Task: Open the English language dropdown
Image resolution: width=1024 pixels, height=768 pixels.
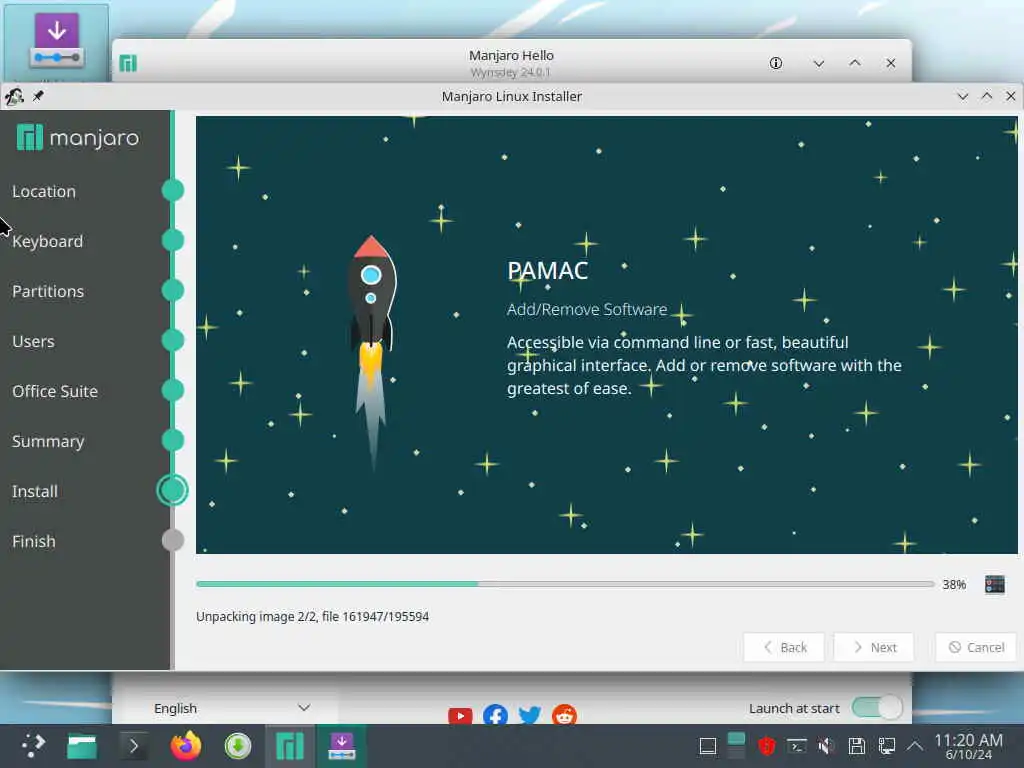Action: pyautogui.click(x=231, y=708)
